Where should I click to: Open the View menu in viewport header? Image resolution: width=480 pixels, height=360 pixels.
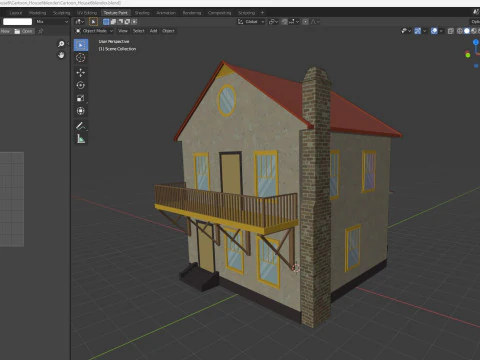(x=123, y=31)
